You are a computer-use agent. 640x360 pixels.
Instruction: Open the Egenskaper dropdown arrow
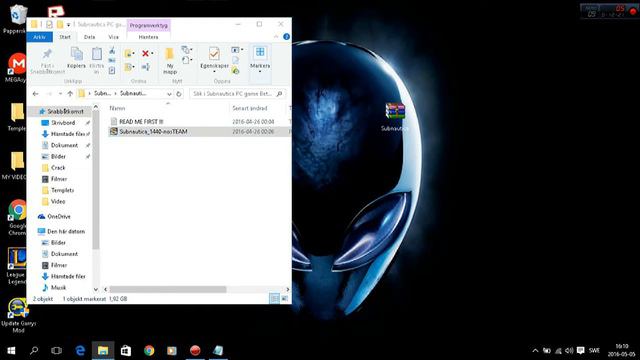pos(214,72)
